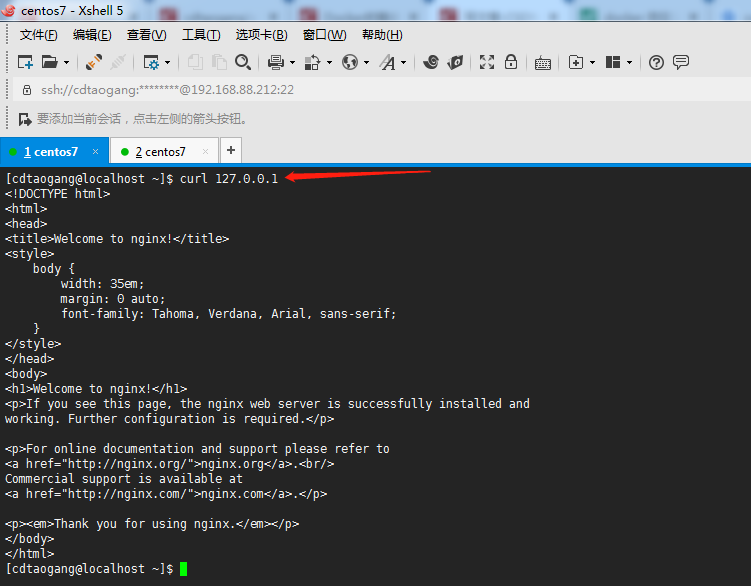Click the New session icon
This screenshot has width=751, height=586.
pos(25,62)
